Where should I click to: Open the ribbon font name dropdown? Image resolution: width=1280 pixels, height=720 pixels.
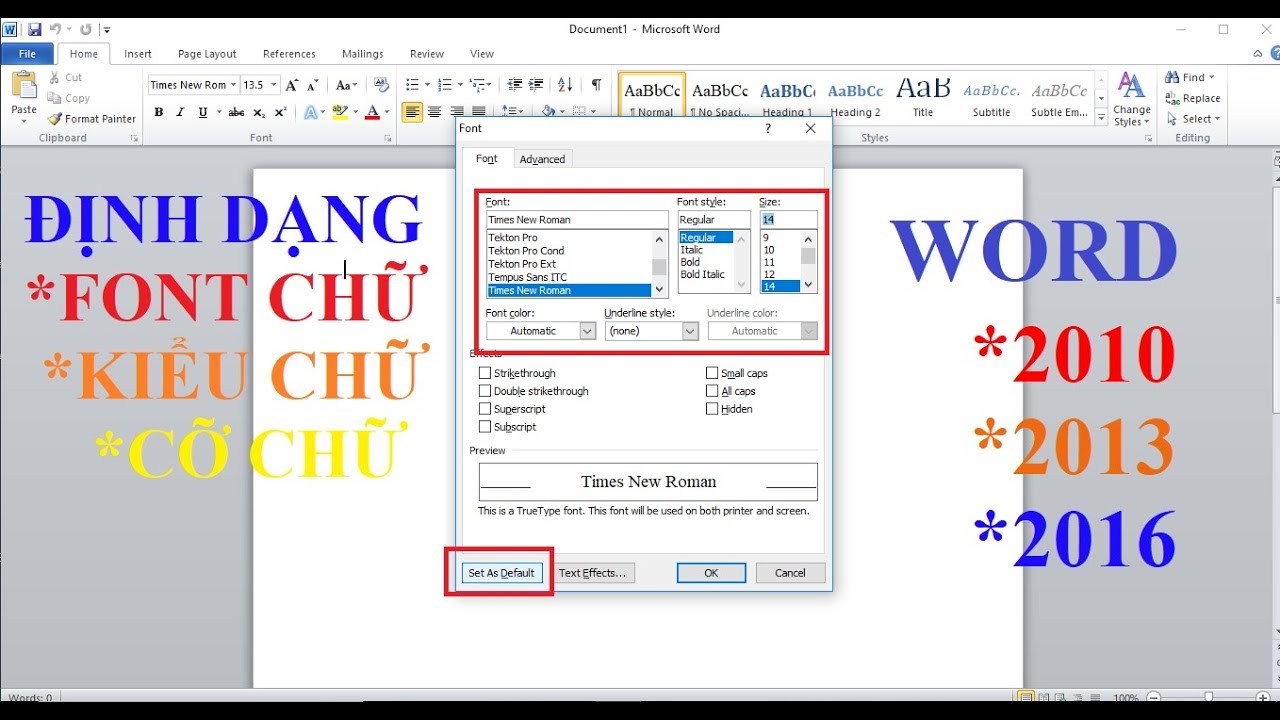click(233, 85)
